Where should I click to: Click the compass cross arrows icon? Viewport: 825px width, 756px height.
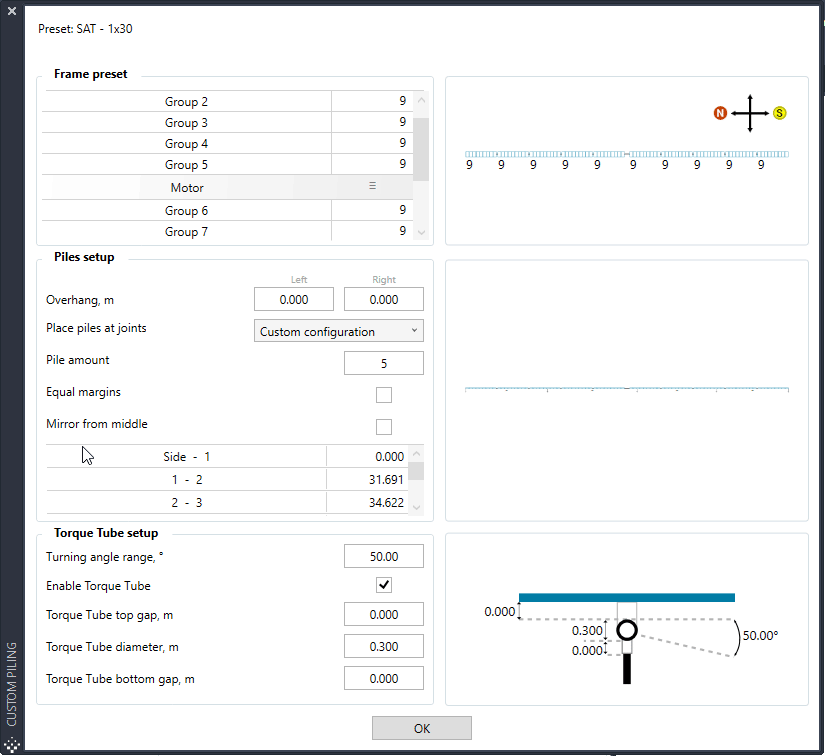[x=750, y=113]
